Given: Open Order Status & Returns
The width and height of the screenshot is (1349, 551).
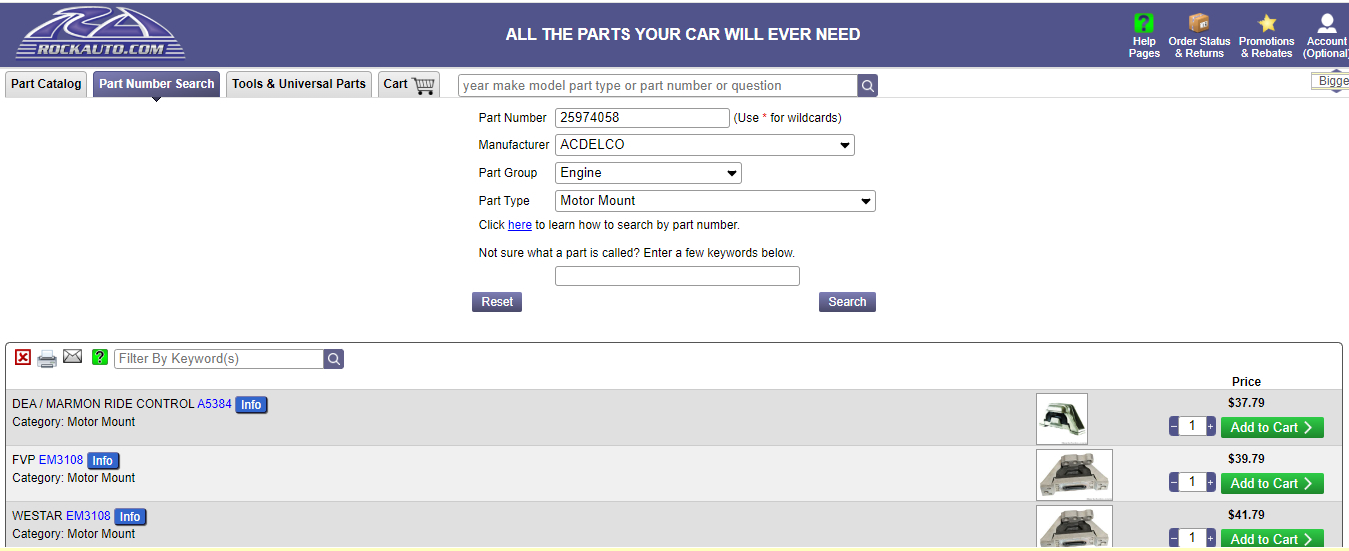Looking at the screenshot, I should pos(1199,24).
